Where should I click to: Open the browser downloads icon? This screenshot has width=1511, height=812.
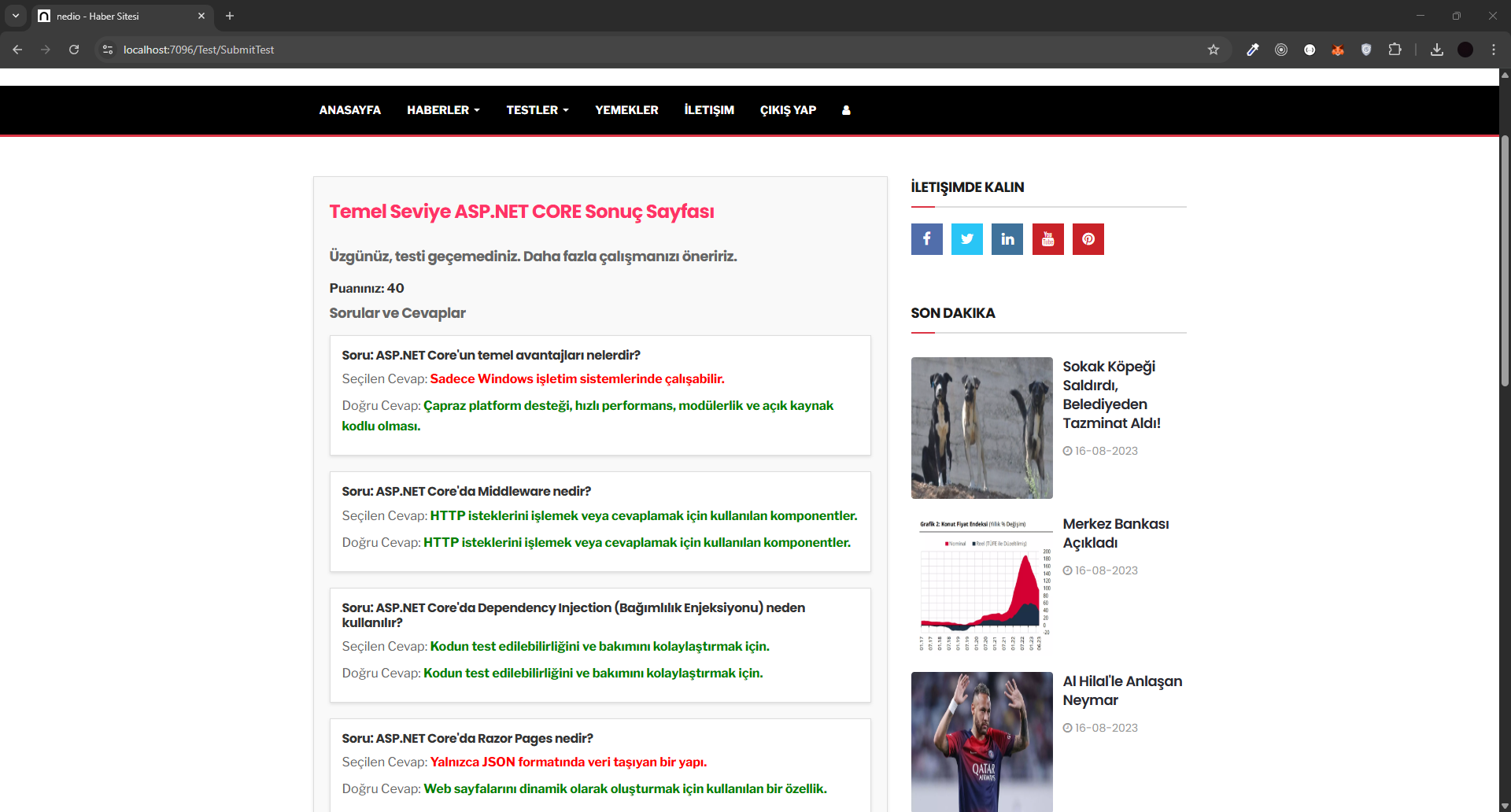tap(1436, 50)
